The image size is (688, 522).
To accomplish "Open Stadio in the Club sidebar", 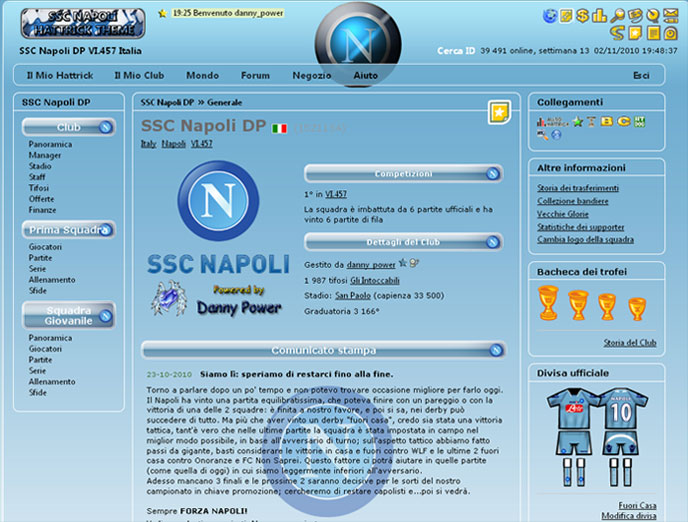I will point(40,166).
